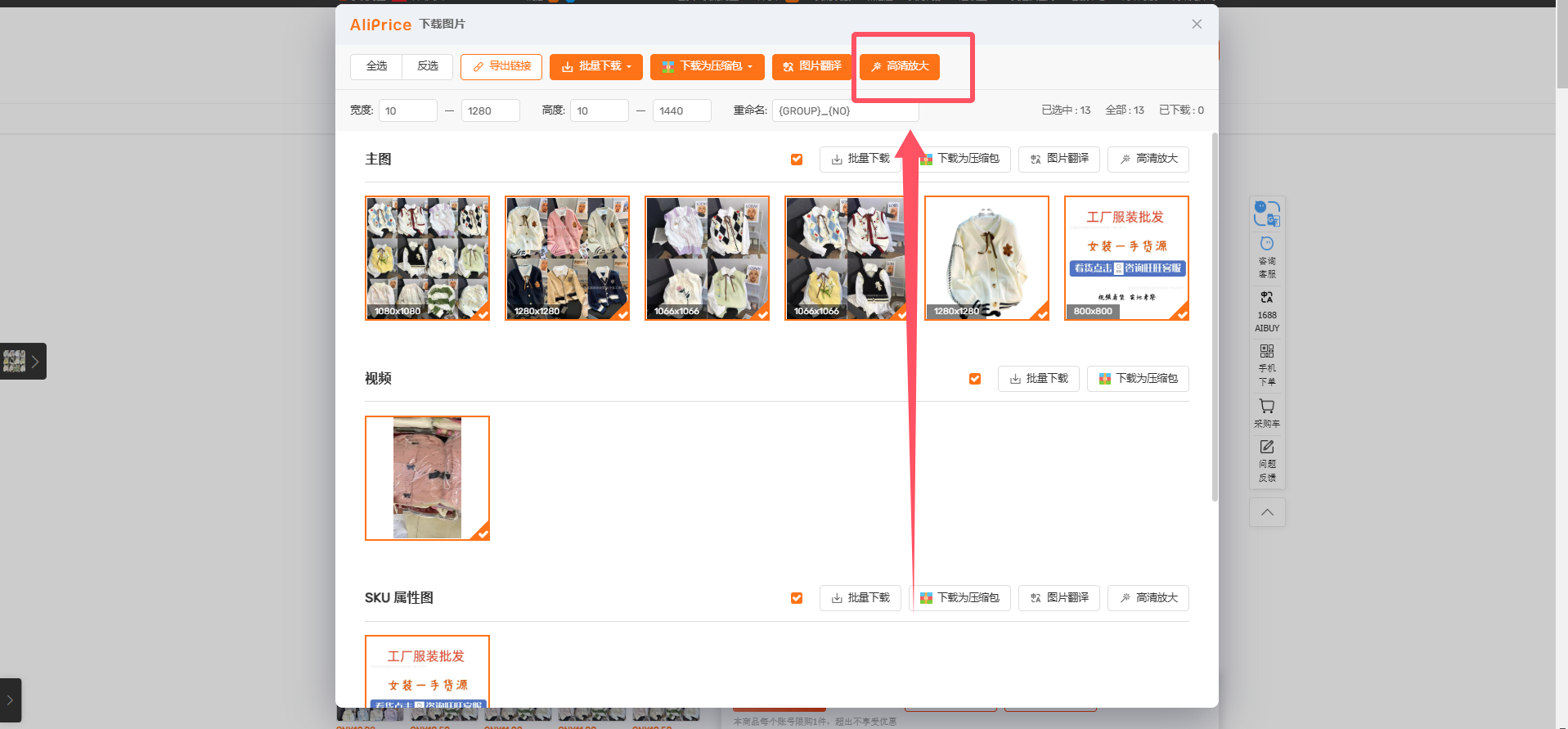Screen dimensions: 1568x729
Task: Select the first 1066x1066 thumbnail with purple cardigan
Action: [707, 258]
